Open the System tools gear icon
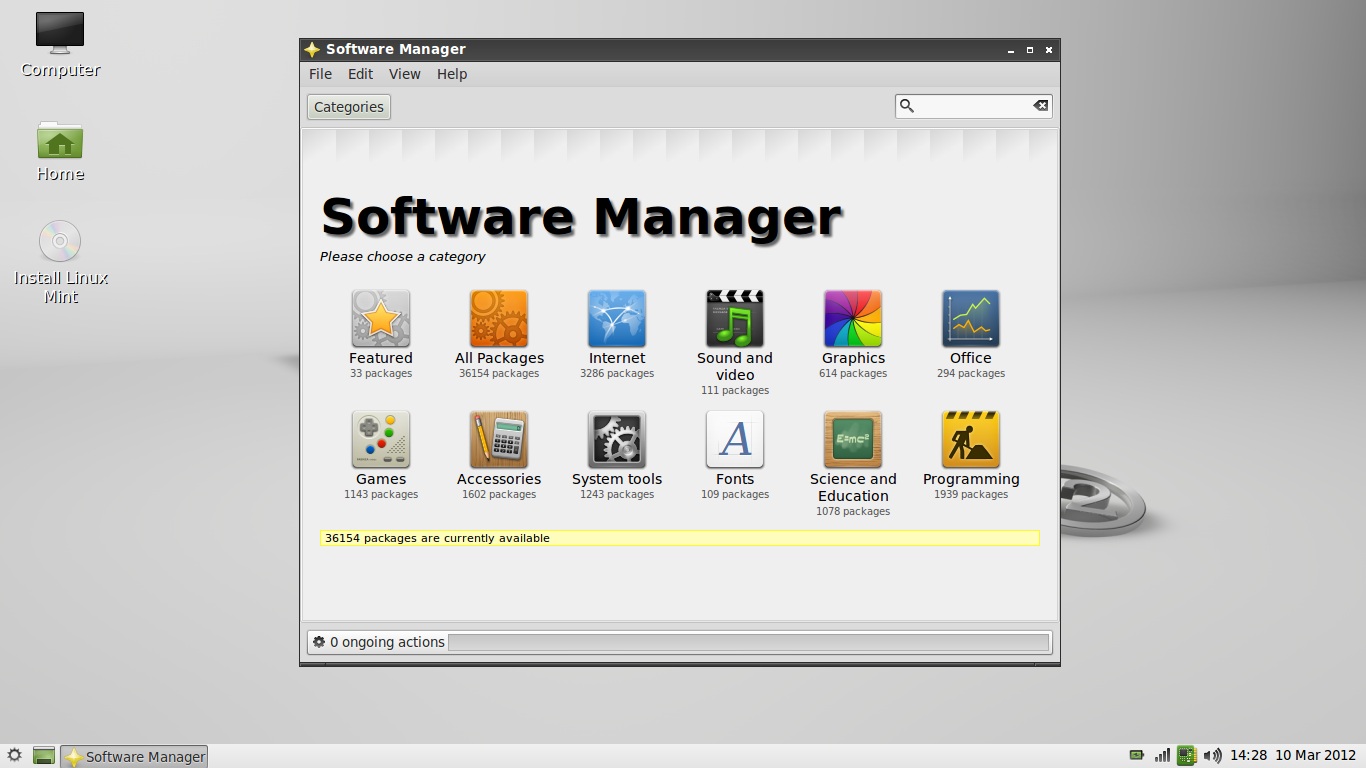 [x=617, y=440]
